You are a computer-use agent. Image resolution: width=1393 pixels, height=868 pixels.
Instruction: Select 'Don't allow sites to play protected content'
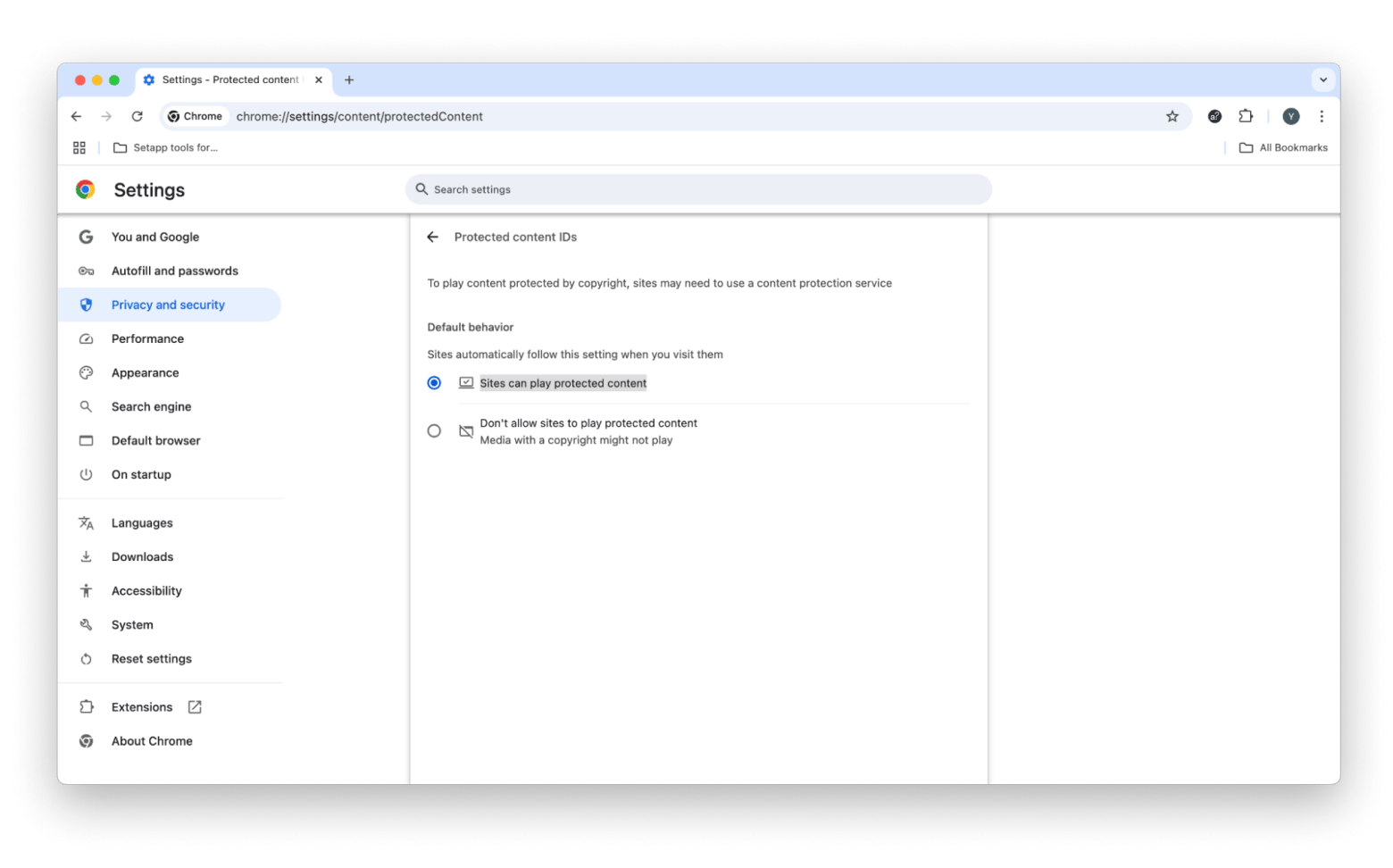434,431
